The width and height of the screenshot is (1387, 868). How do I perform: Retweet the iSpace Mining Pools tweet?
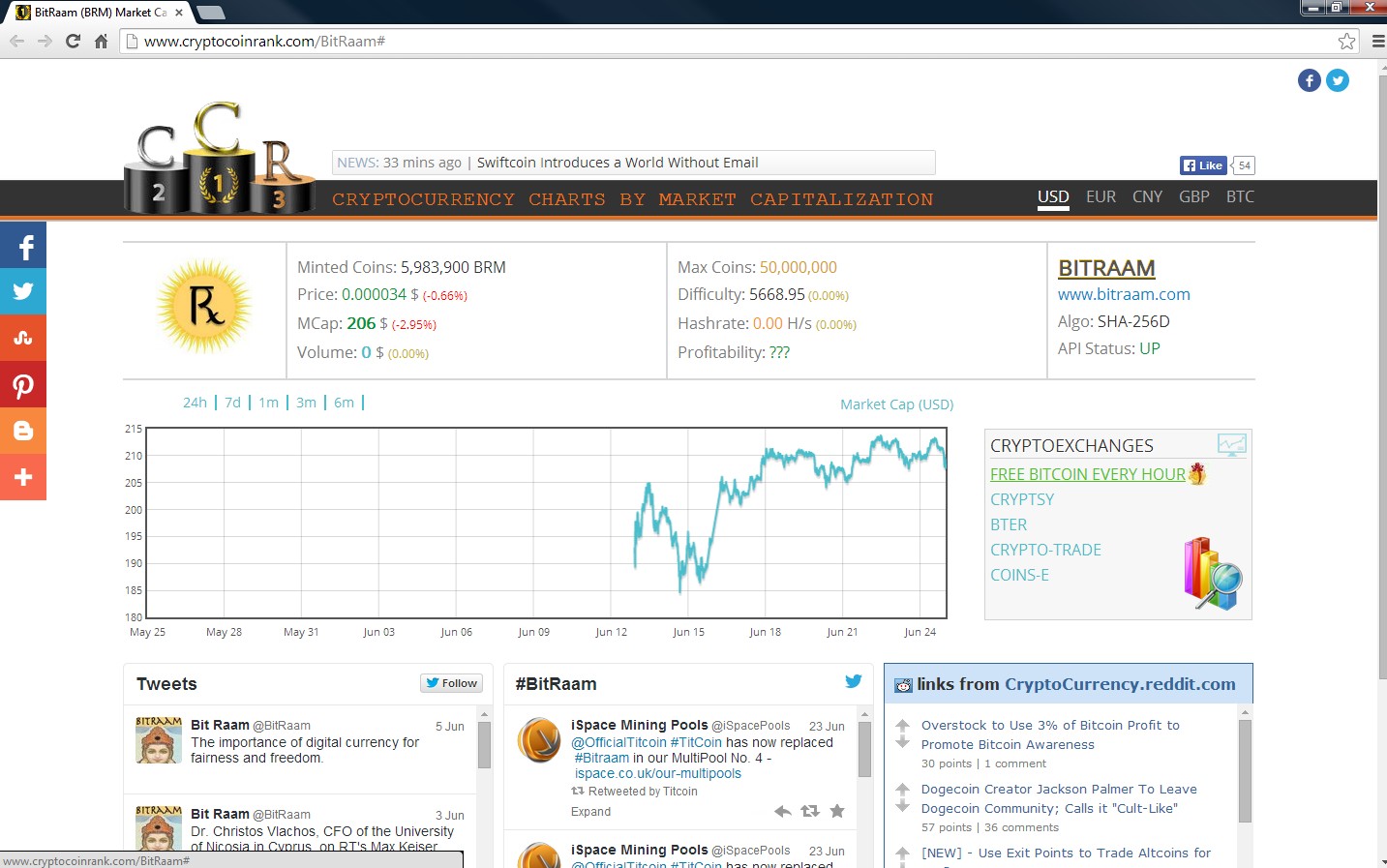tap(810, 811)
